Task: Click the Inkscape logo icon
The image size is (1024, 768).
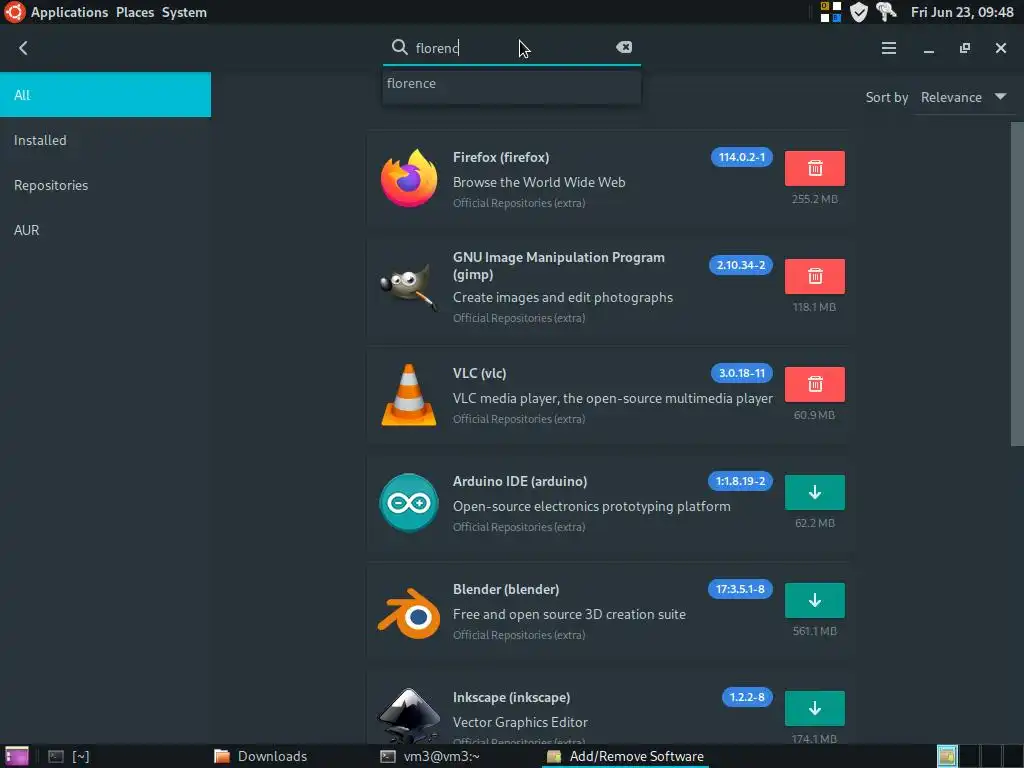Action: (409, 715)
